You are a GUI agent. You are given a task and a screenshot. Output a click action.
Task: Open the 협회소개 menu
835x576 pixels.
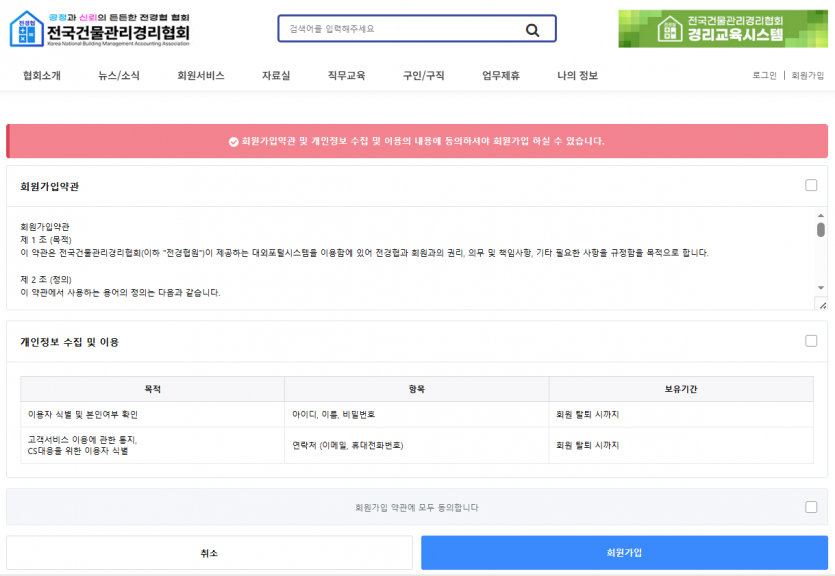pyautogui.click(x=42, y=76)
